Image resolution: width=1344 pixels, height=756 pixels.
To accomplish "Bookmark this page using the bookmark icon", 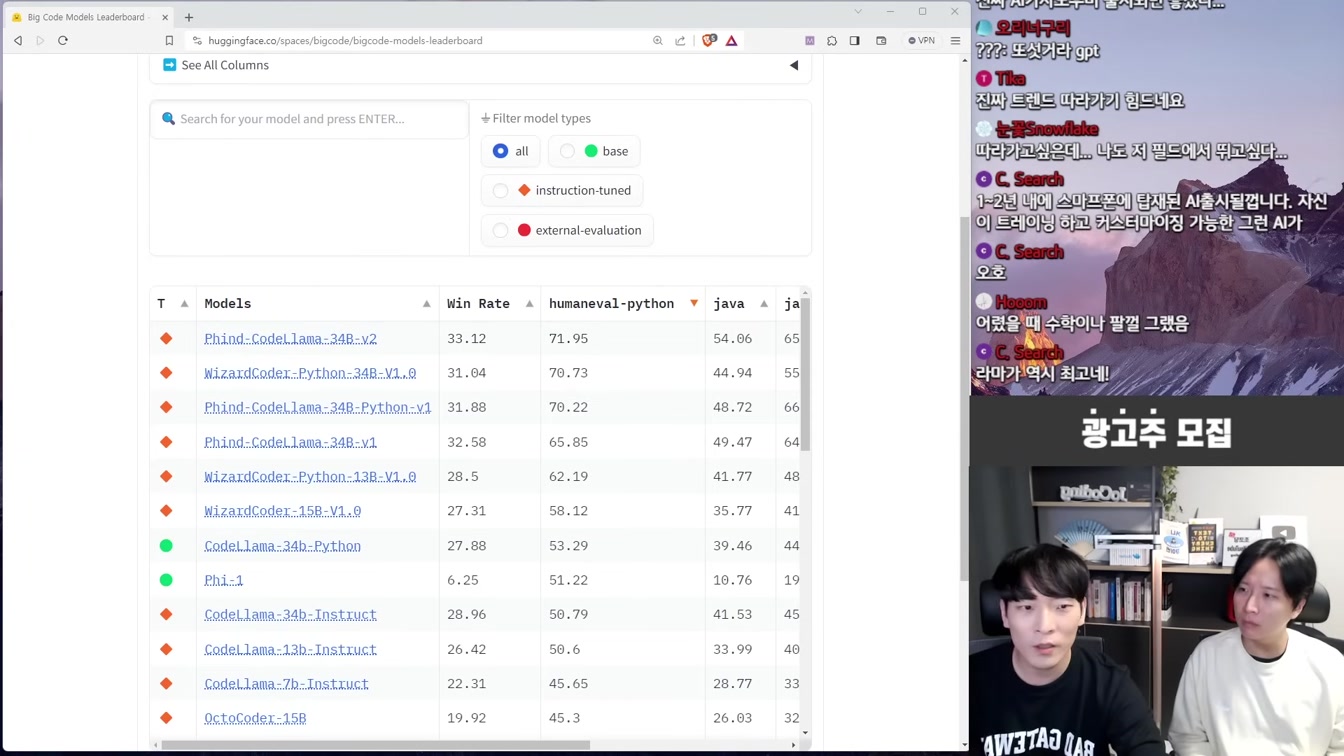I will (x=169, y=41).
